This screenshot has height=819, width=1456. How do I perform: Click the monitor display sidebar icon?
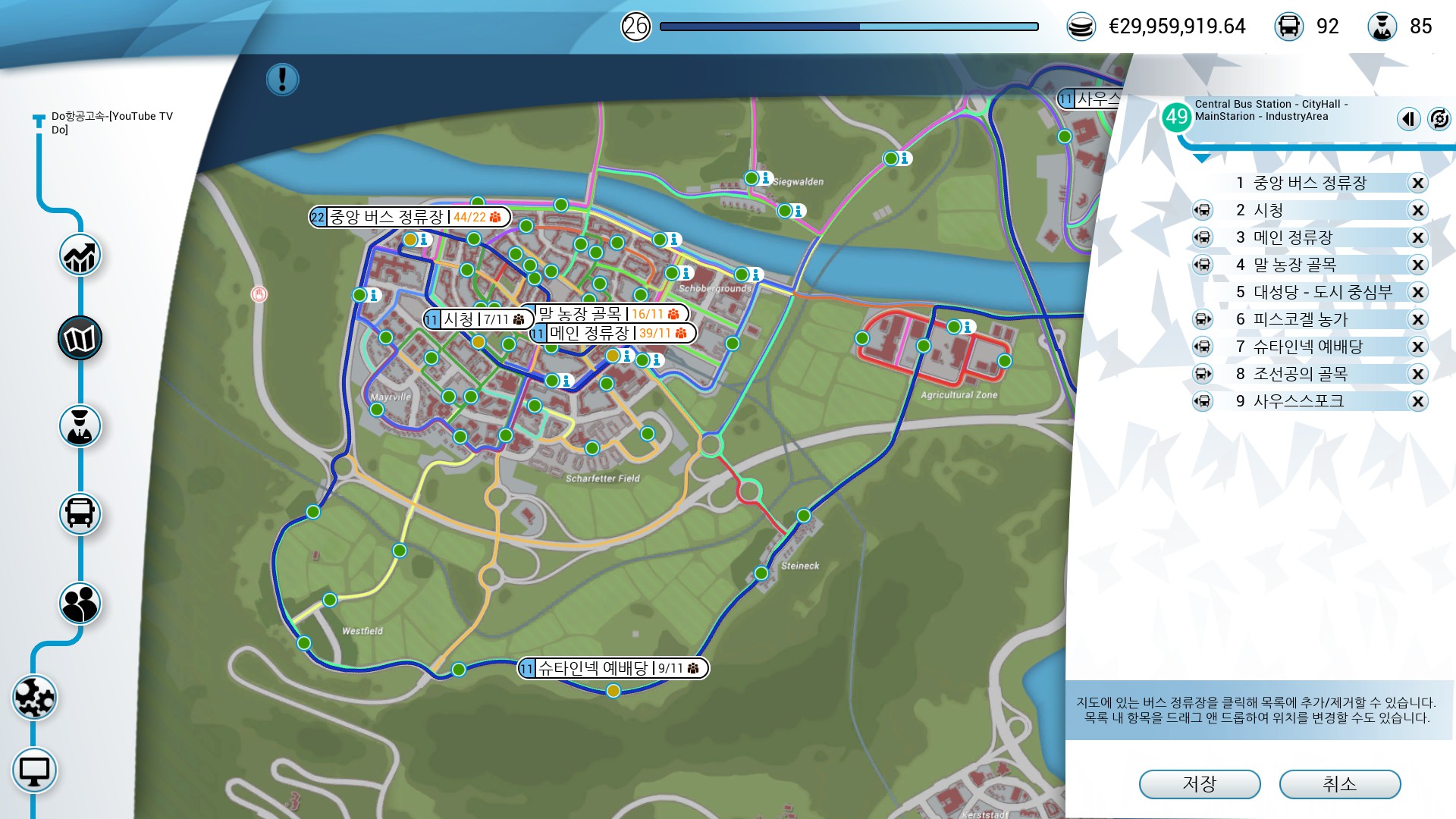point(34,771)
